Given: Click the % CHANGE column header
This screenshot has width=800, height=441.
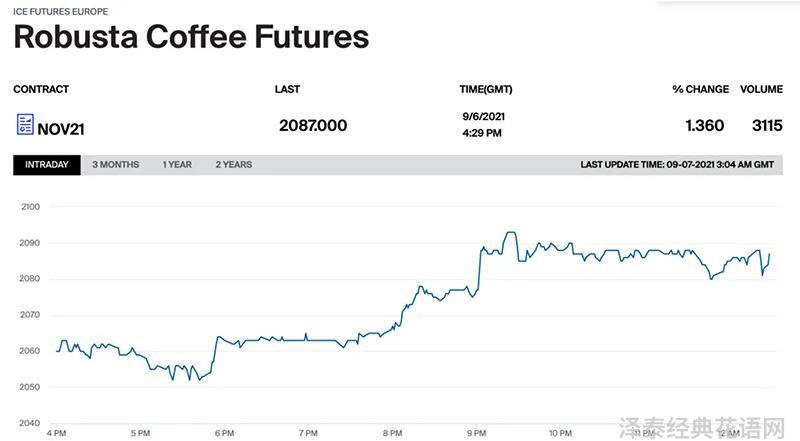Looking at the screenshot, I should point(701,89).
